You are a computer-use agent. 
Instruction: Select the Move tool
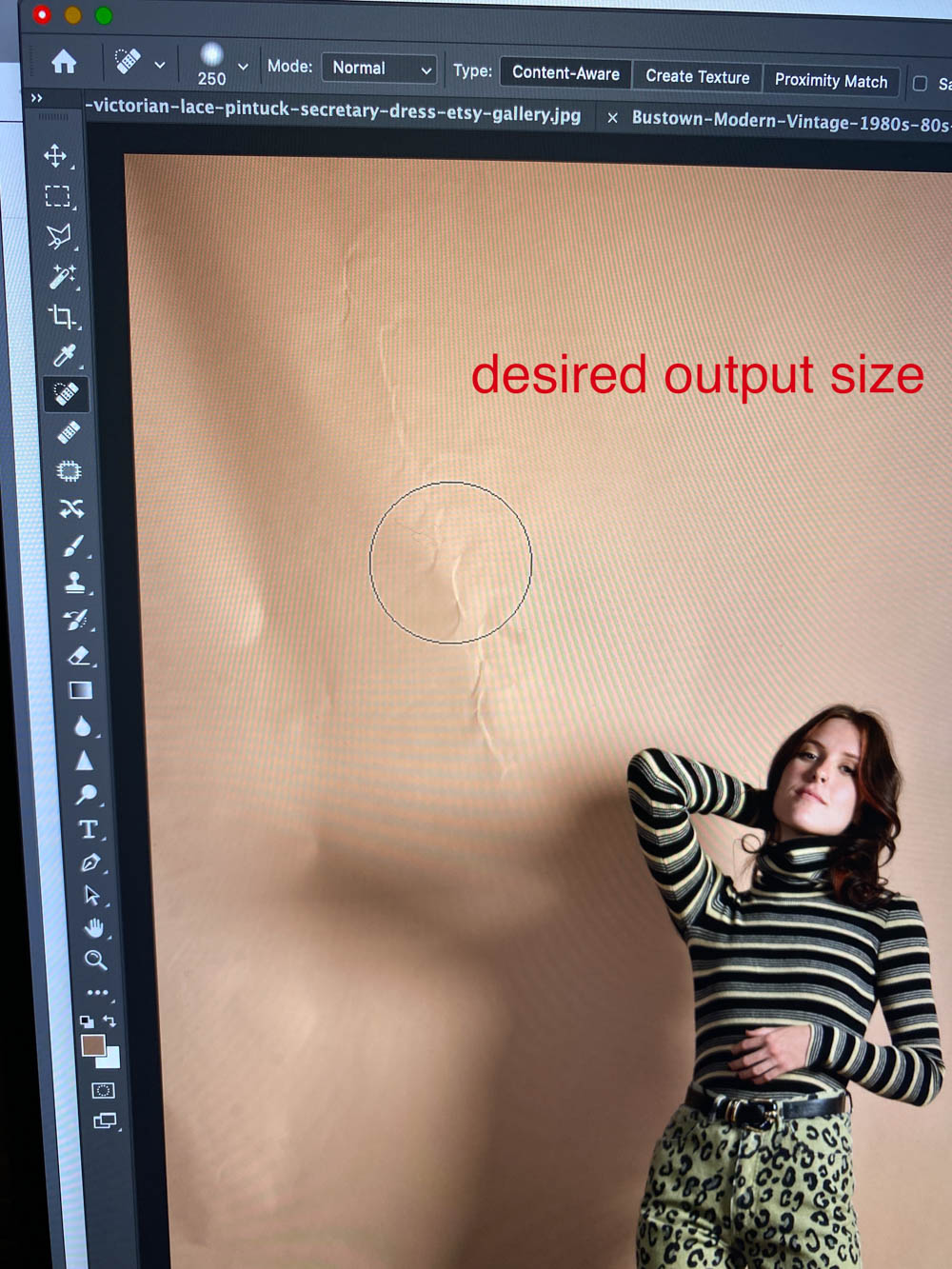[x=56, y=156]
